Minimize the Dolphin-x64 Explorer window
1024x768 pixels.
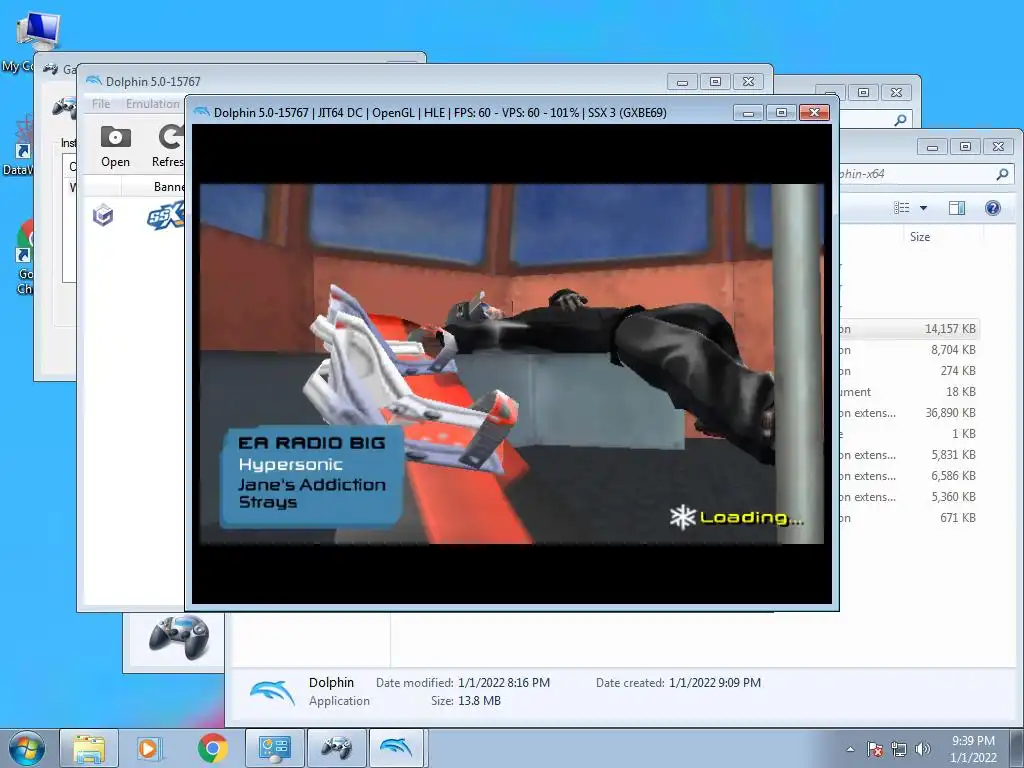(932, 147)
